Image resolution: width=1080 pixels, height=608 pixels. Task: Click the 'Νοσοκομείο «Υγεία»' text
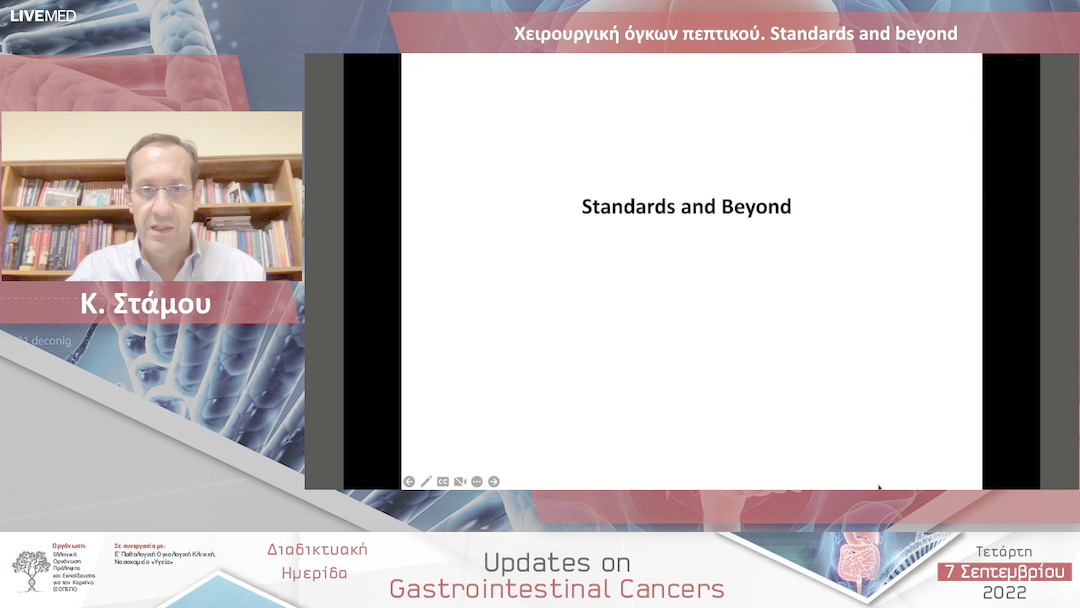[x=143, y=562]
